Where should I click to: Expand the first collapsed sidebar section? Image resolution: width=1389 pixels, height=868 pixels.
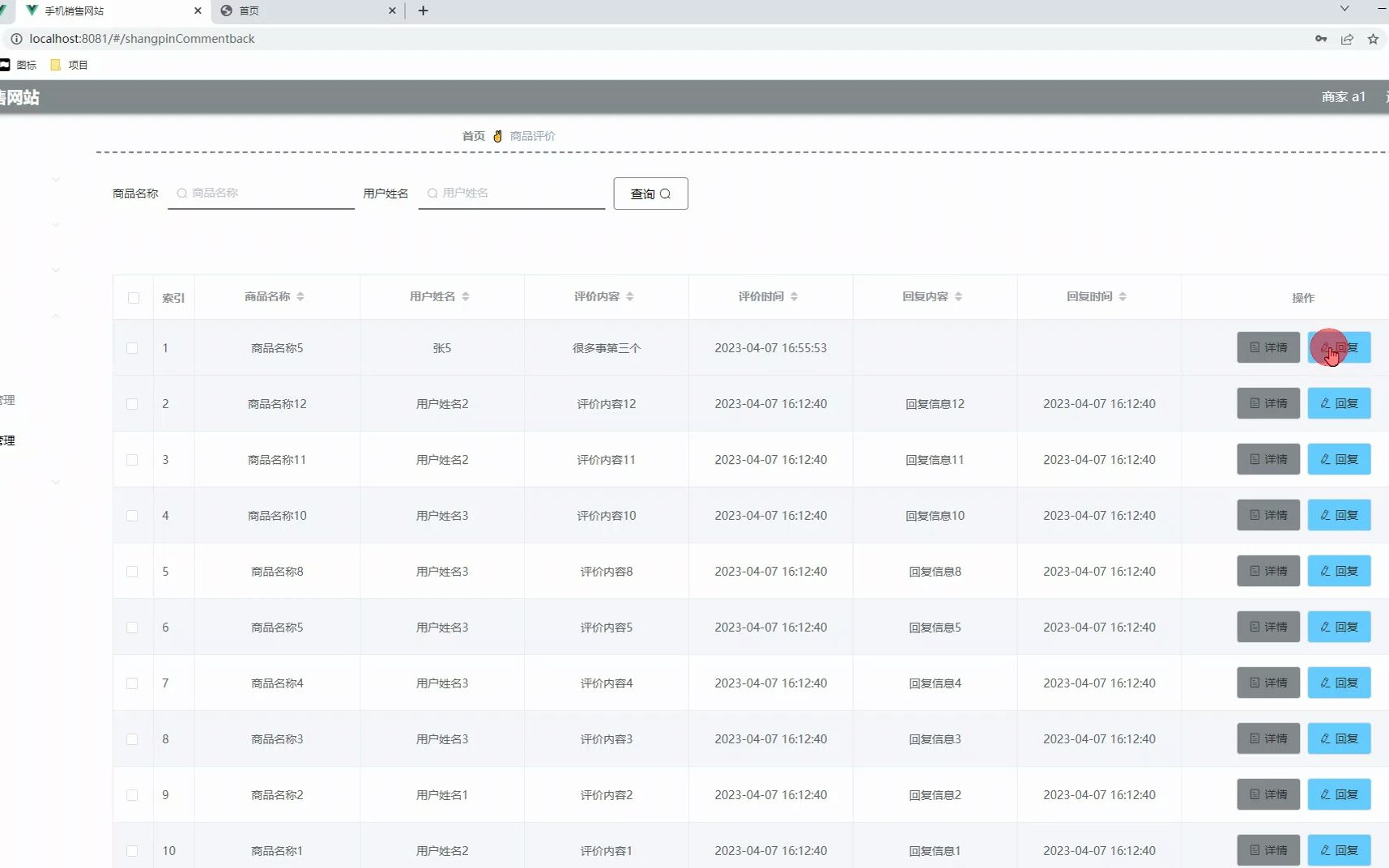tap(55, 179)
